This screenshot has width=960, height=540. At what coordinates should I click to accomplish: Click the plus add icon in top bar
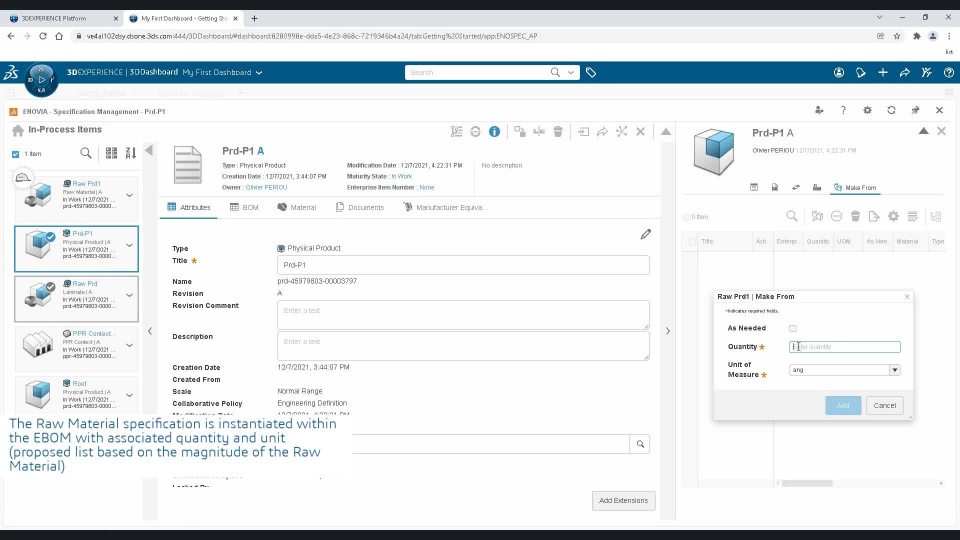coord(883,72)
